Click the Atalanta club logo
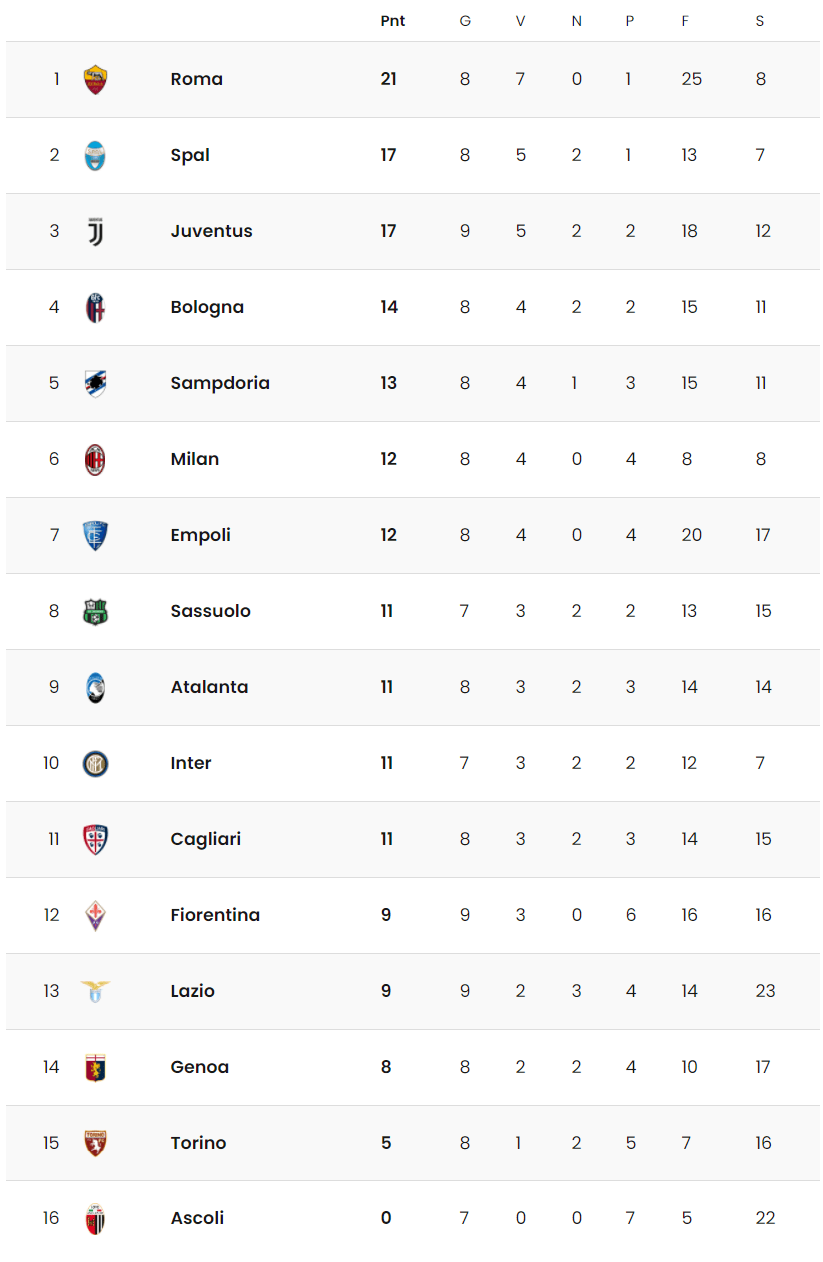823x1262 pixels. pyautogui.click(x=95, y=687)
